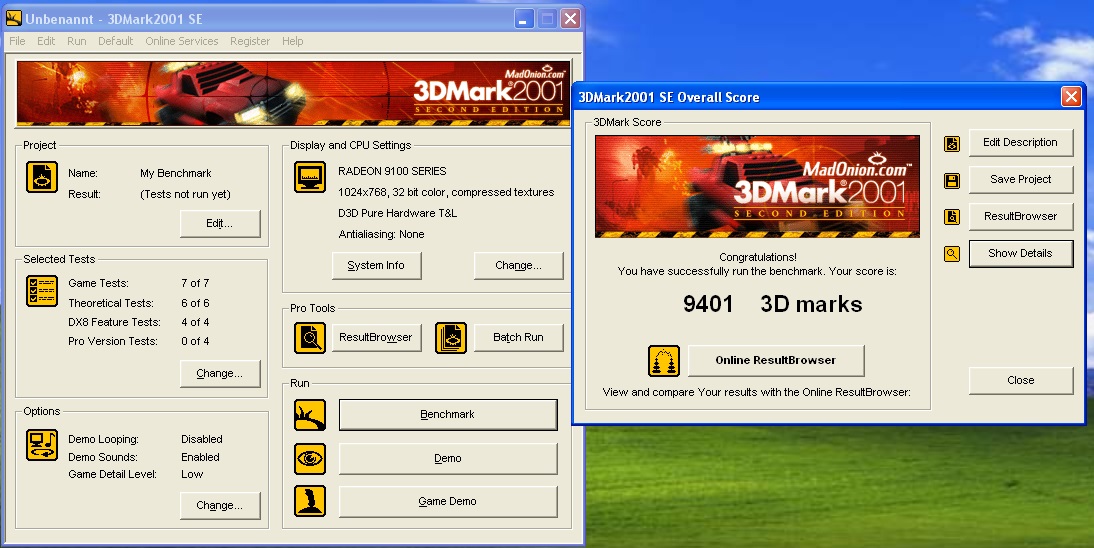Image resolution: width=1094 pixels, height=548 pixels.
Task: Open the File menu
Action: click(x=17, y=41)
